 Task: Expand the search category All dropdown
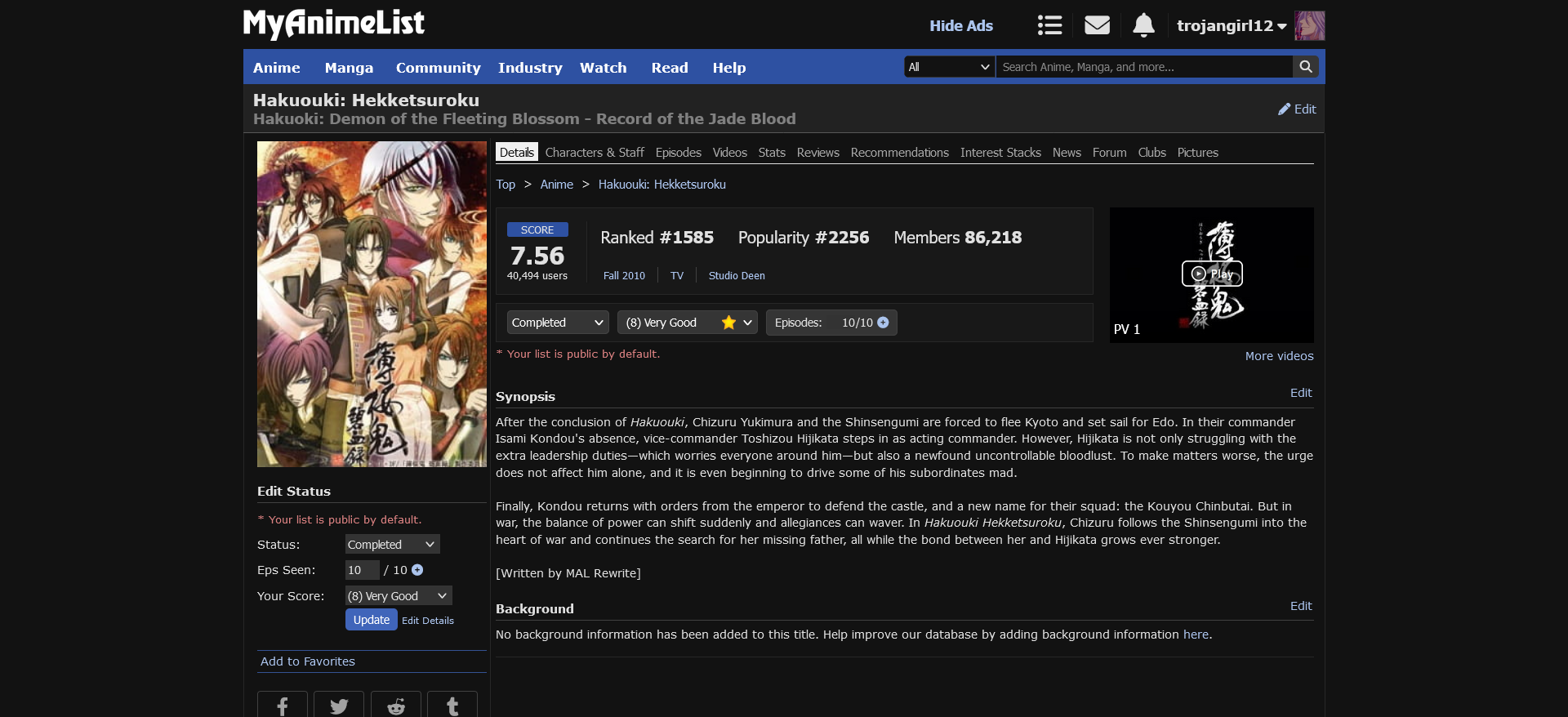click(x=949, y=67)
